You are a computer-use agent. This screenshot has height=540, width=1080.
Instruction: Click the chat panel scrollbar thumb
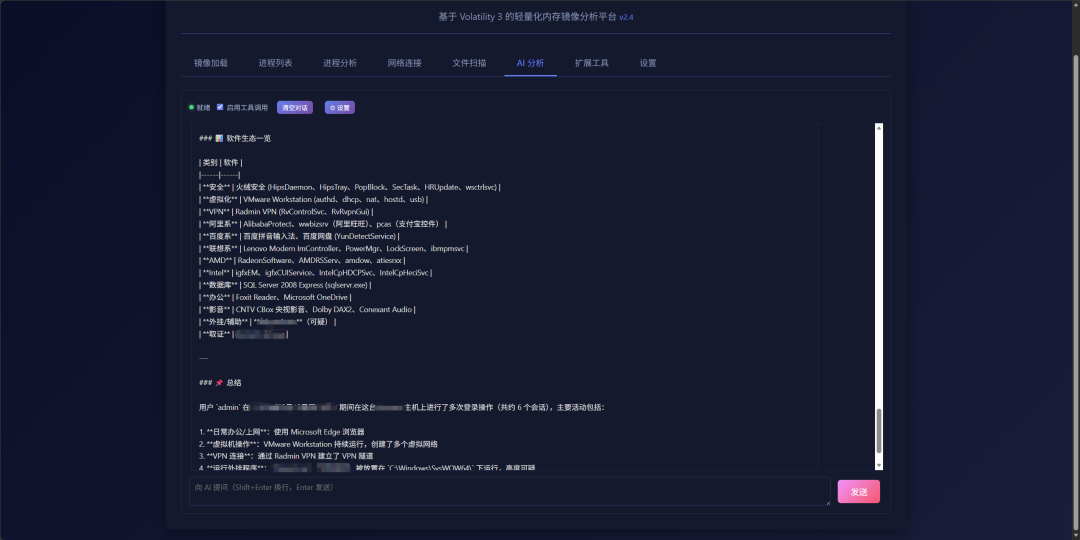(879, 430)
